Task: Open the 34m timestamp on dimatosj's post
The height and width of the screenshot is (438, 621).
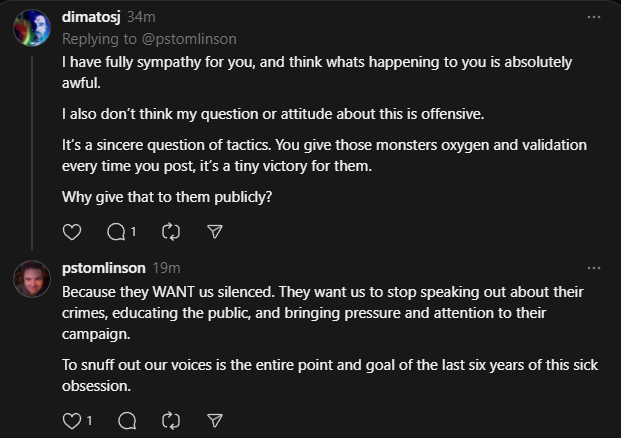Action: point(141,17)
